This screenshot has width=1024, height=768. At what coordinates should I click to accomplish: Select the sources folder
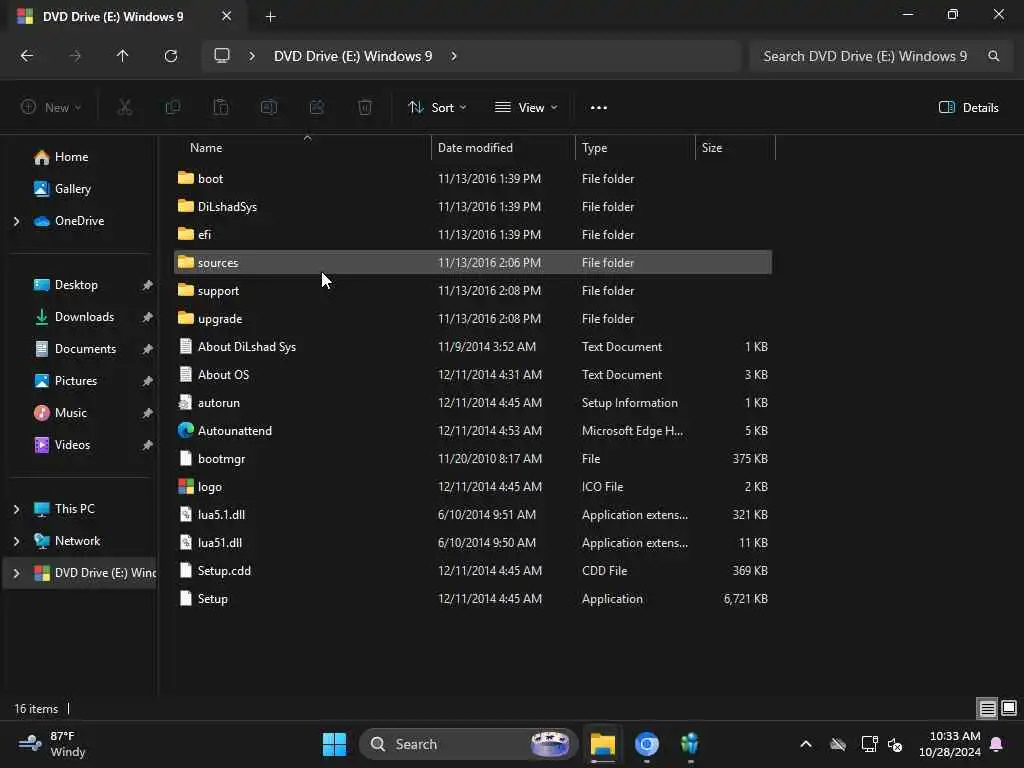tap(473, 263)
